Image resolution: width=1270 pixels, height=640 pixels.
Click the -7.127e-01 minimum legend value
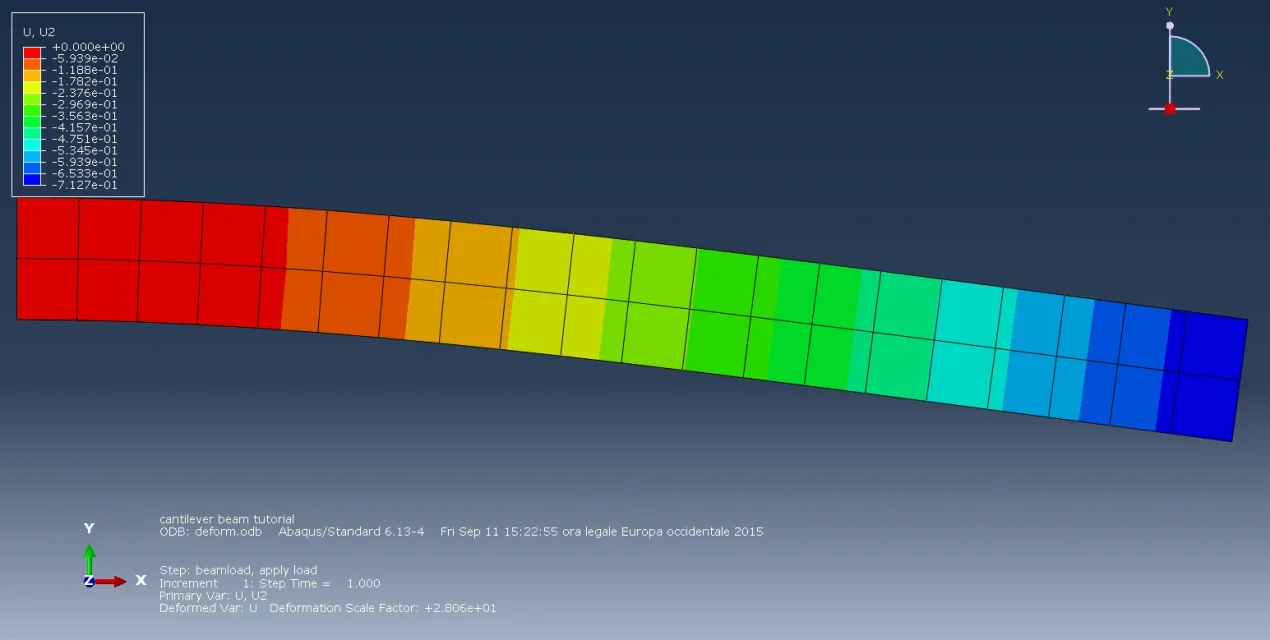pos(84,185)
